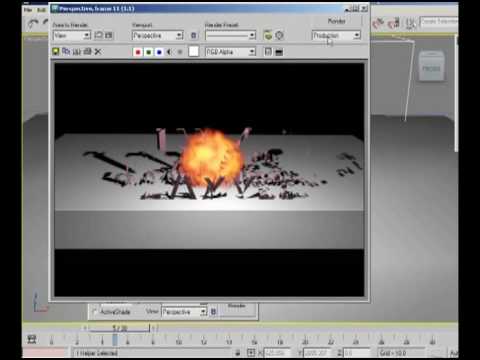Viewport: 480px width, 360px height.
Task: Click the Copy Image icon in render window
Action: [66, 52]
